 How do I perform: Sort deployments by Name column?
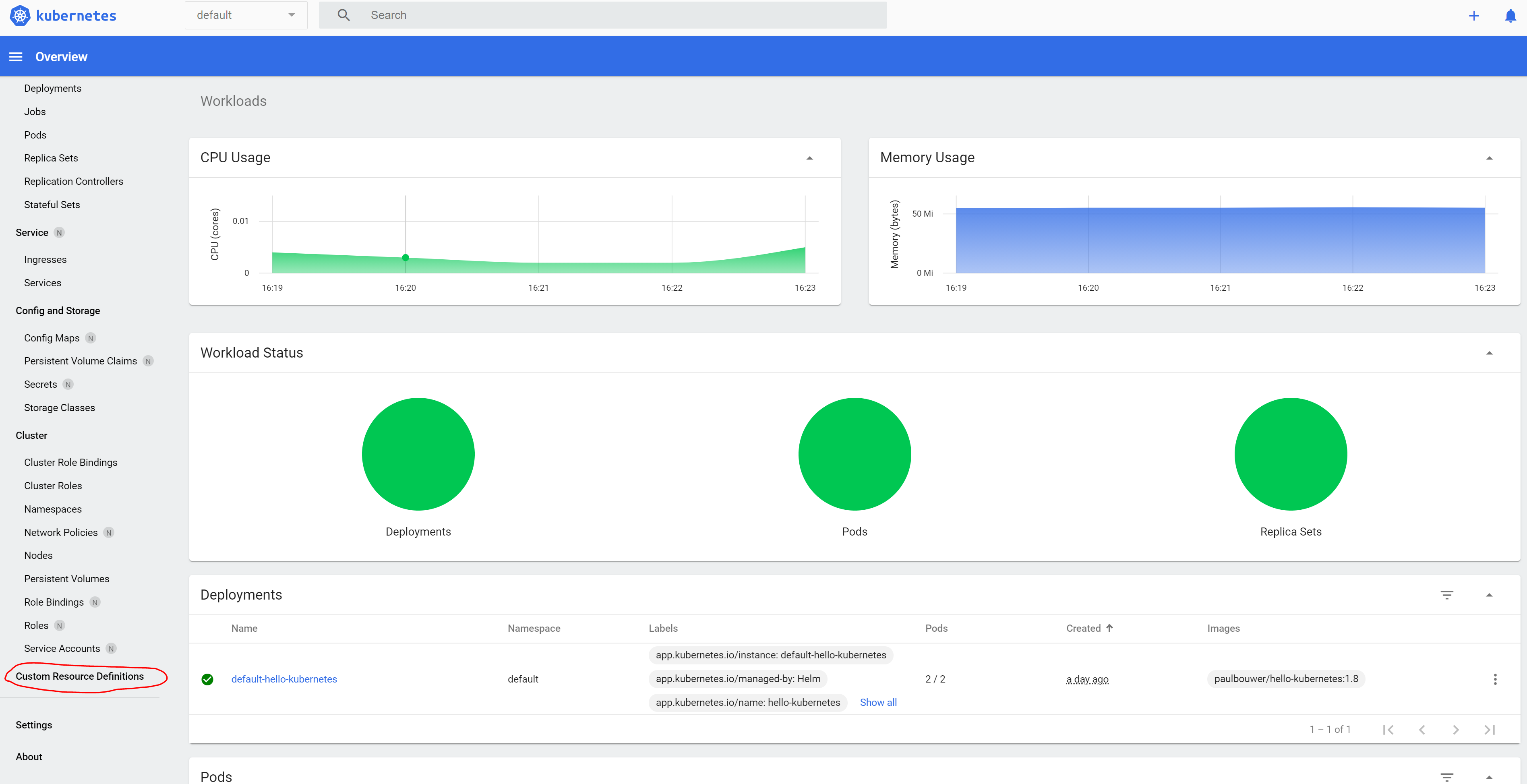(244, 628)
